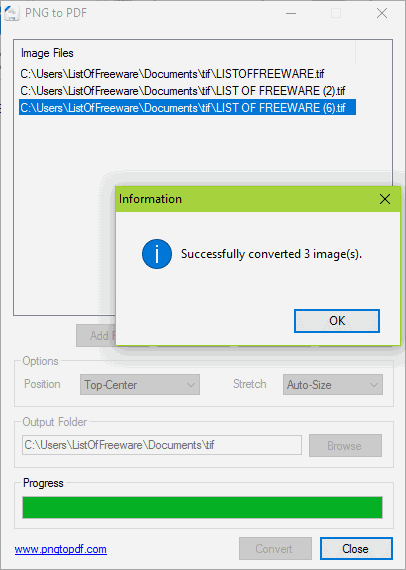Open the www.pngtopdf.com link
The height and width of the screenshot is (570, 406).
61,549
